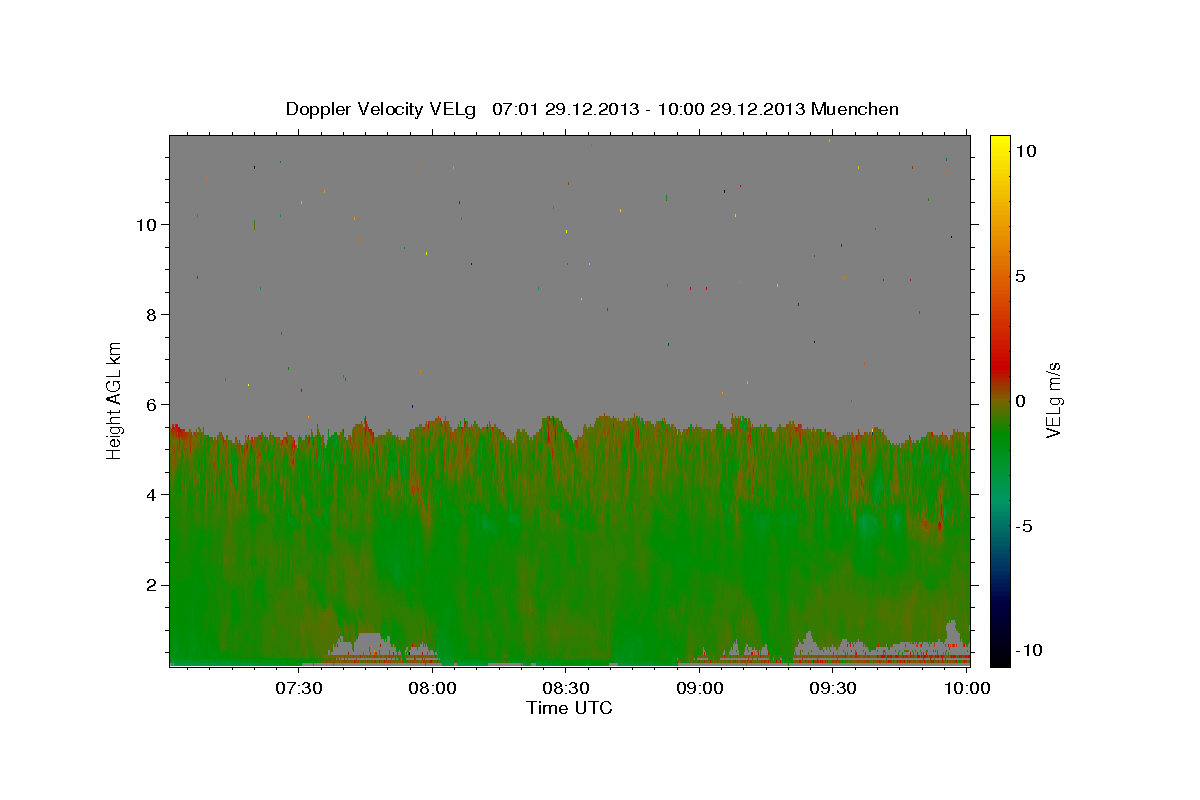Click the 'Muenchen' location text in title
This screenshot has width=1200, height=800.
coord(856,109)
